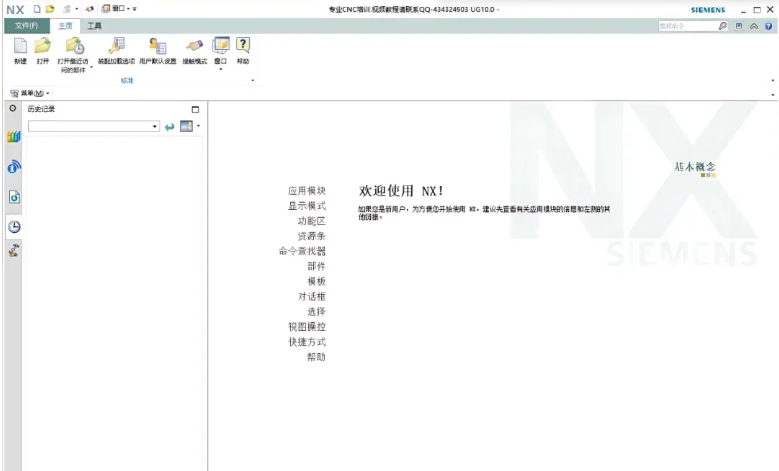Click the green return arrow in History panel
The width and height of the screenshot is (779, 471).
click(169, 127)
